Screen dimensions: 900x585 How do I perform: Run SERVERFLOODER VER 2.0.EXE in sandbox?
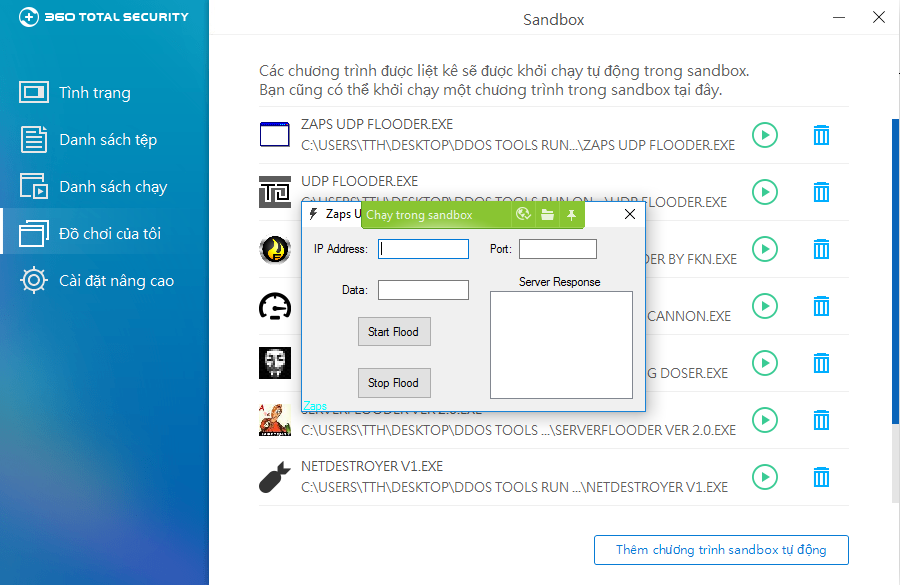(765, 420)
